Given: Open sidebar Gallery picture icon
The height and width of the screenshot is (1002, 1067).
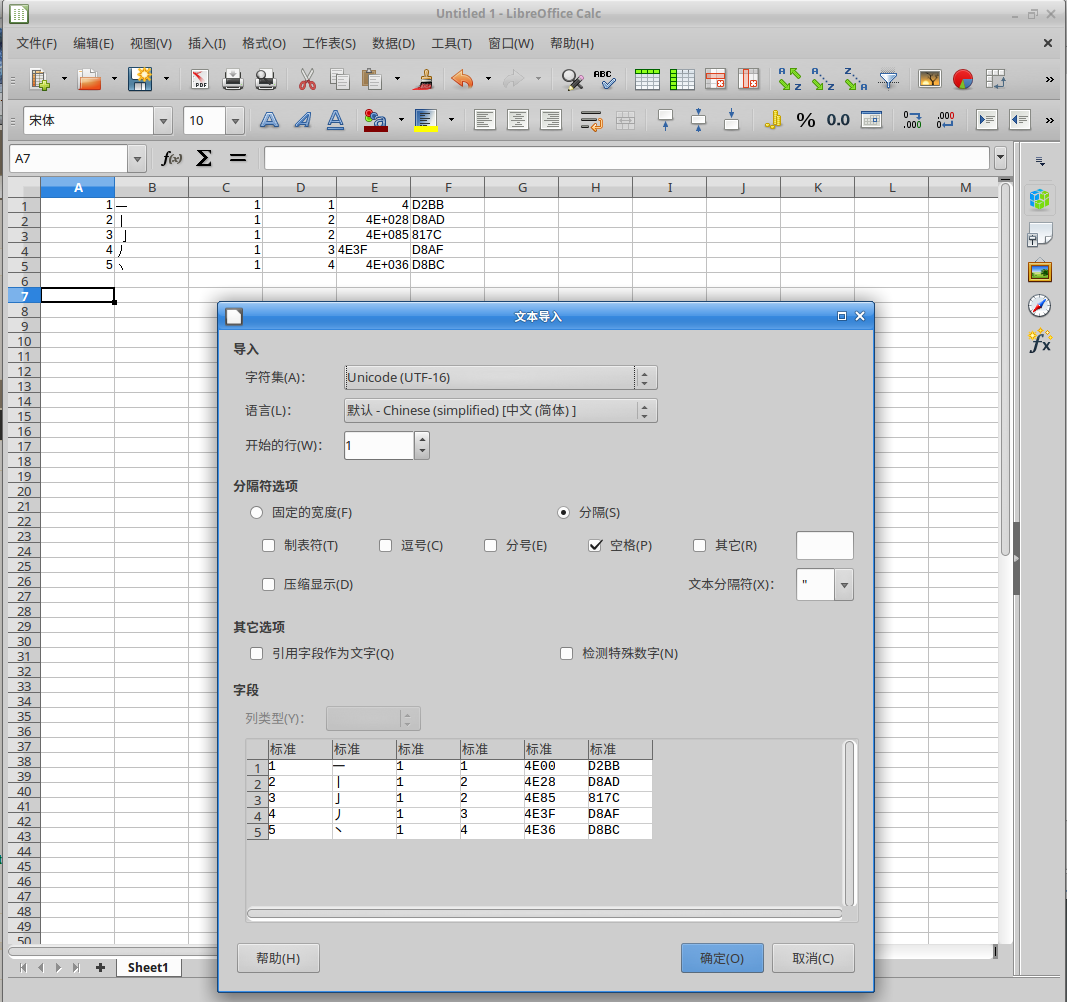Looking at the screenshot, I should (1039, 272).
